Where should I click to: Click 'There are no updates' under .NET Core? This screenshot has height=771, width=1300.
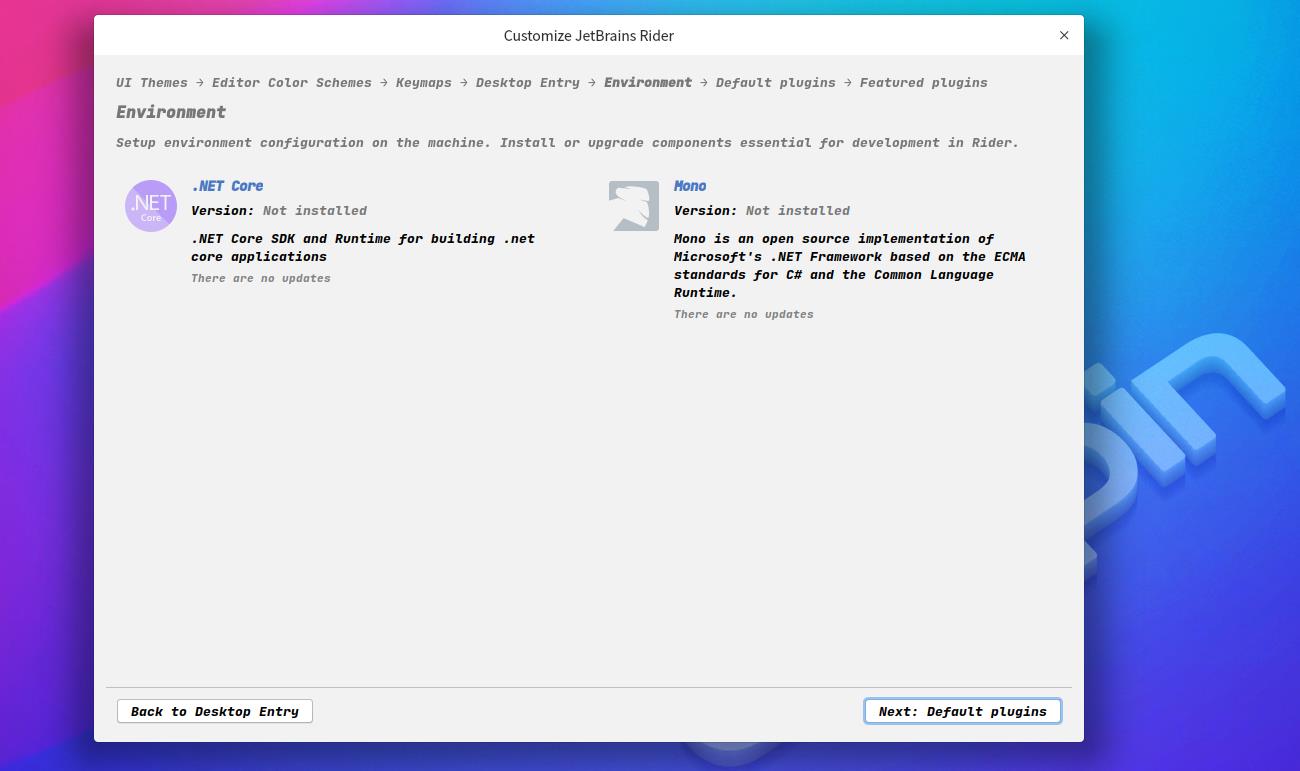point(261,278)
